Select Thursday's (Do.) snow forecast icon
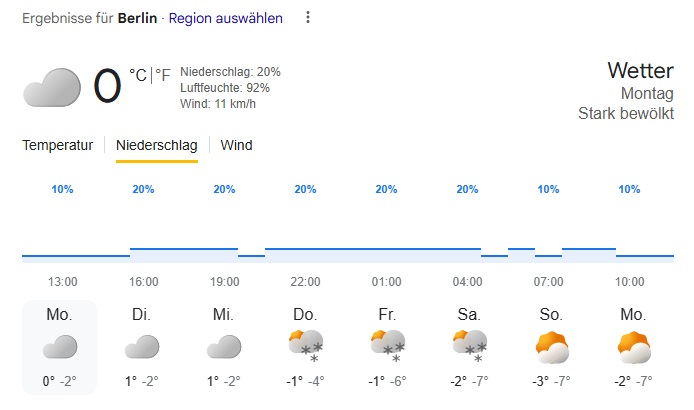 tap(305, 346)
